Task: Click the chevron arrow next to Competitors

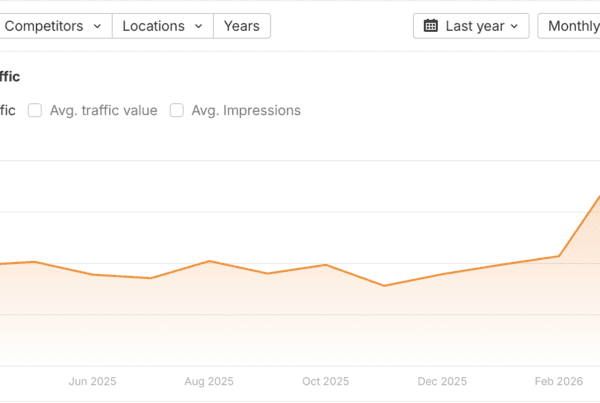Action: (x=96, y=26)
